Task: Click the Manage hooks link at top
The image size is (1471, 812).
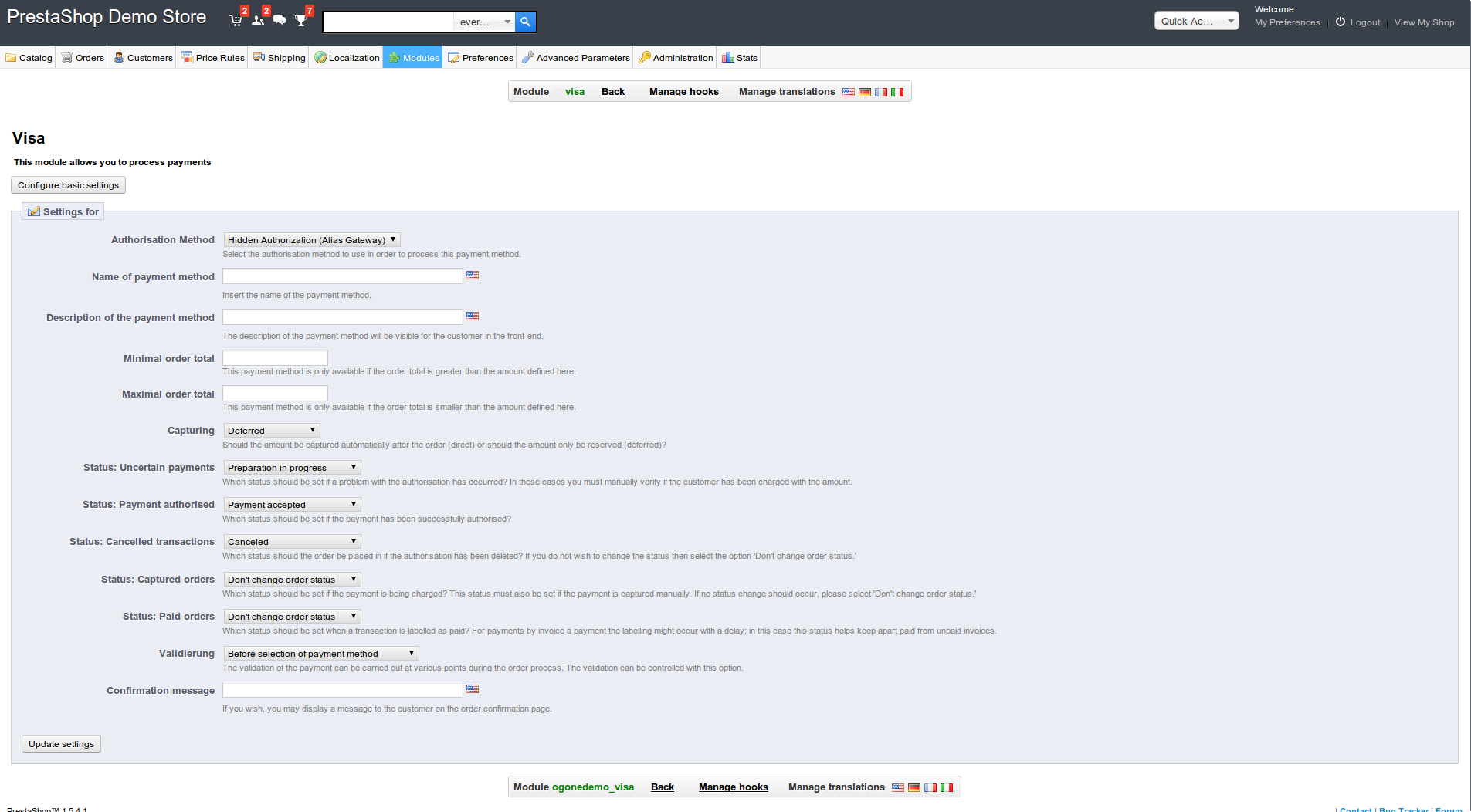Action: (x=683, y=92)
